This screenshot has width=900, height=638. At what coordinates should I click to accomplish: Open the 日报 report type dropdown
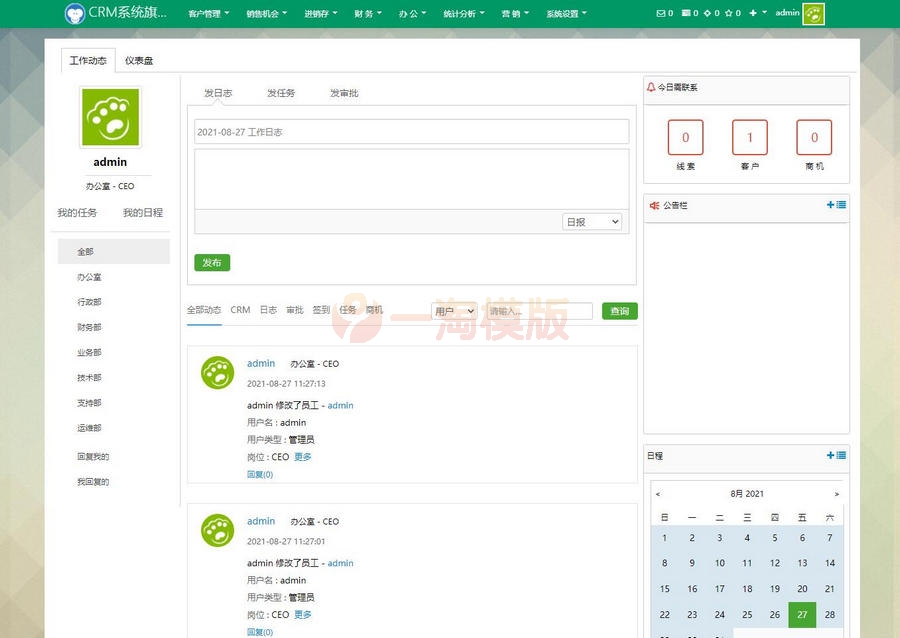pyautogui.click(x=591, y=222)
